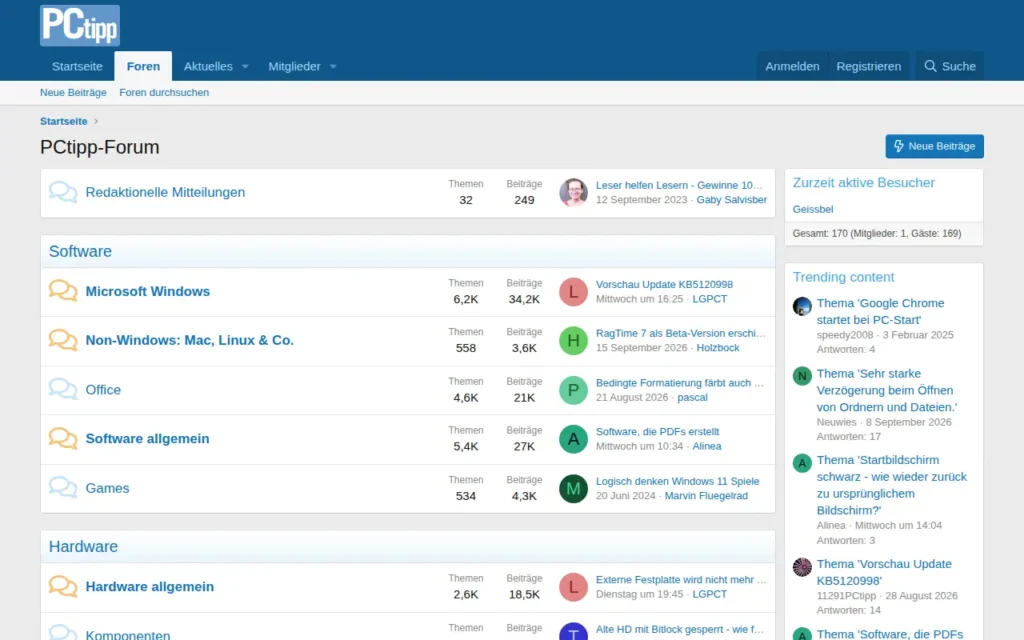Click the Hardware allgemein bubble icon
The height and width of the screenshot is (640, 1024).
(x=63, y=586)
